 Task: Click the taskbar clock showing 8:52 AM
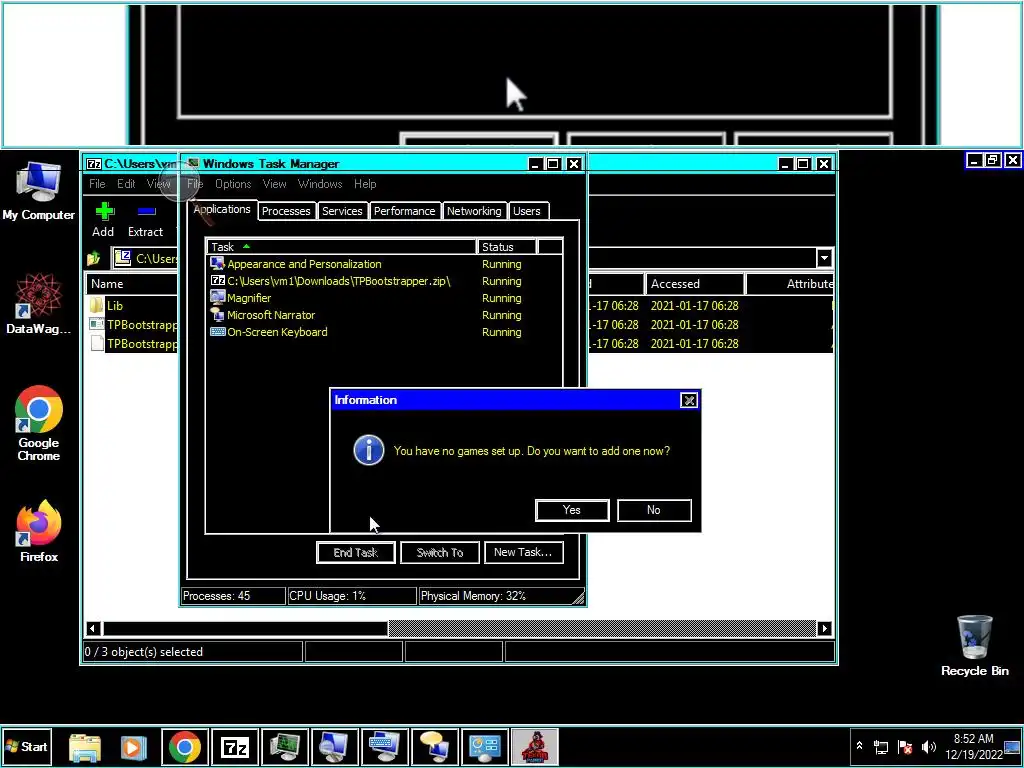[x=972, y=746]
